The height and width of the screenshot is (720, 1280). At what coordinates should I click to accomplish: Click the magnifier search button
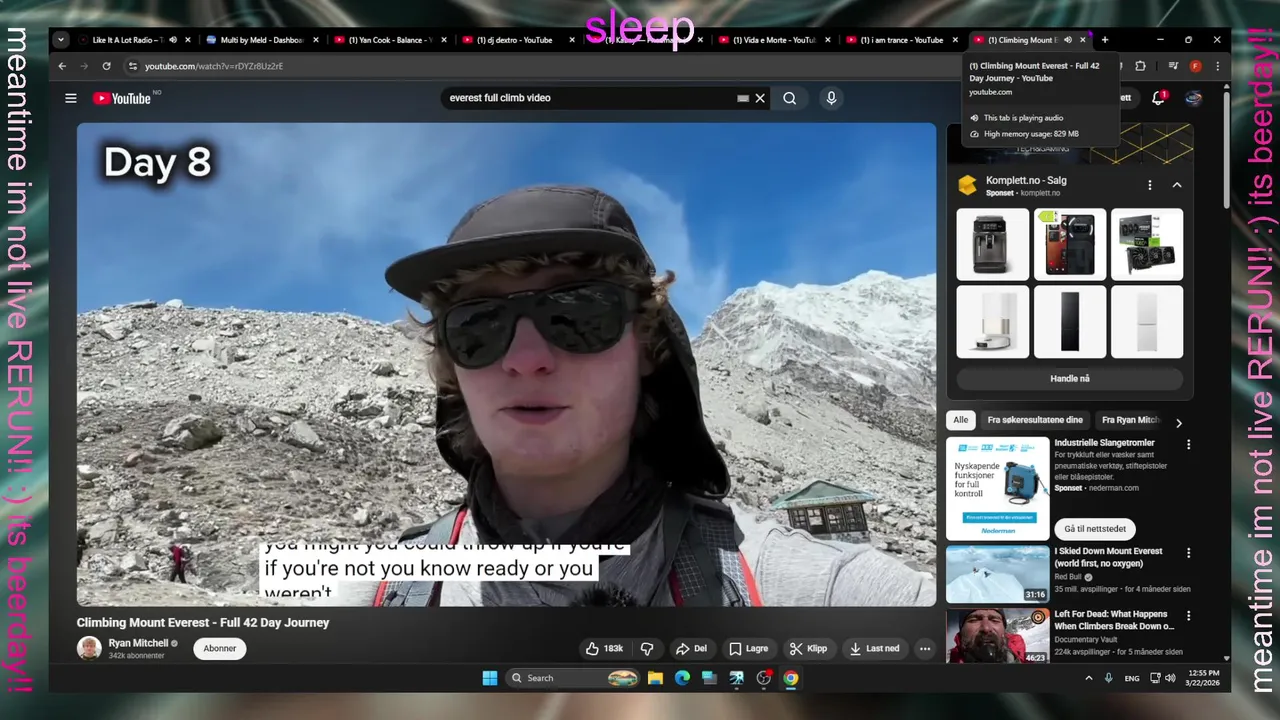pyautogui.click(x=790, y=98)
